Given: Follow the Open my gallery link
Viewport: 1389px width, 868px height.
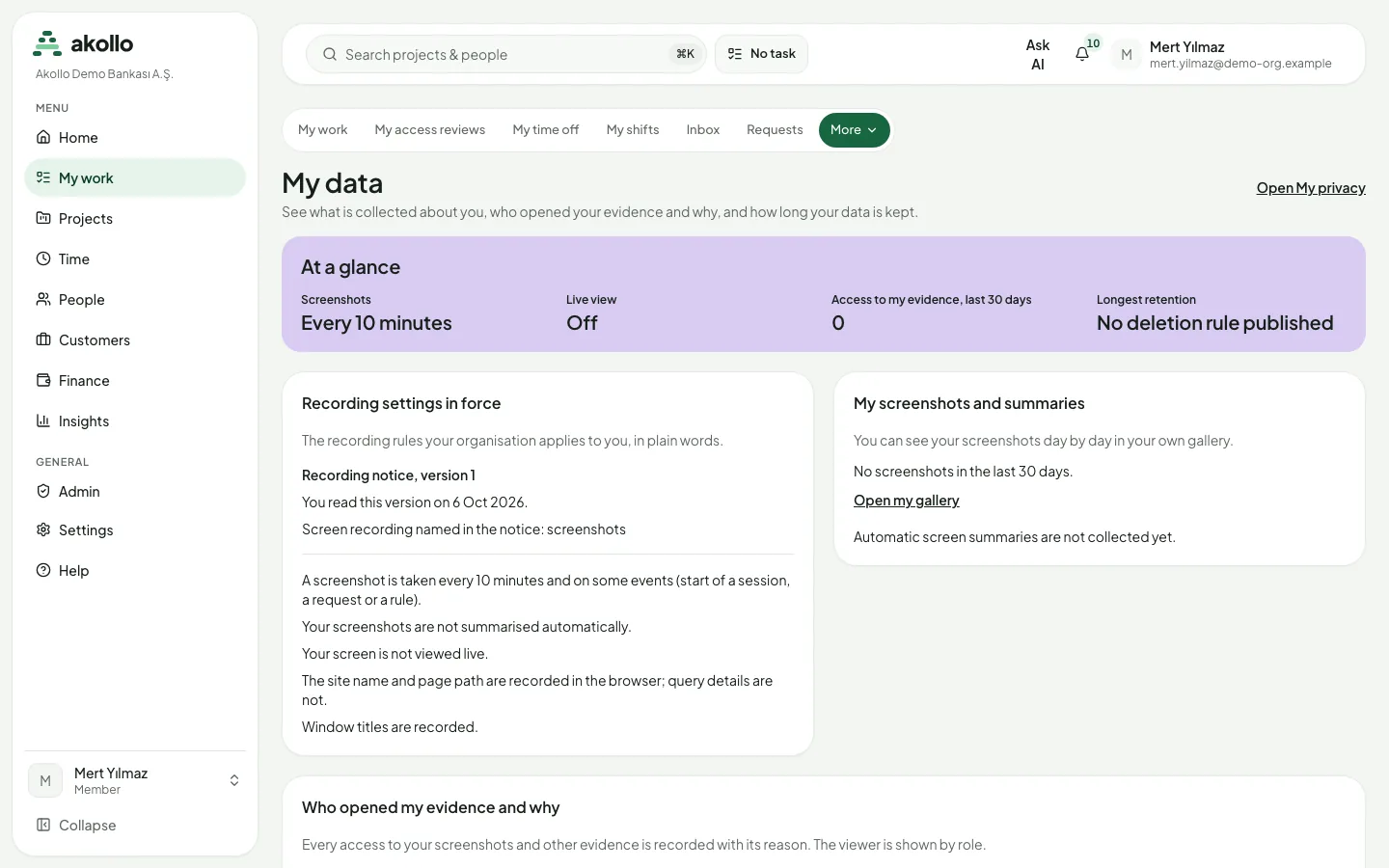Looking at the screenshot, I should [x=907, y=501].
